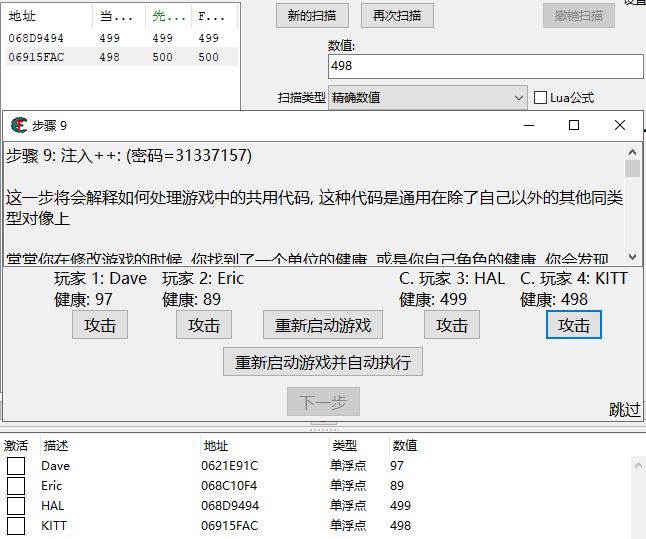
Task: Click the 新的扫描 (New Scan) button
Action: (312, 16)
